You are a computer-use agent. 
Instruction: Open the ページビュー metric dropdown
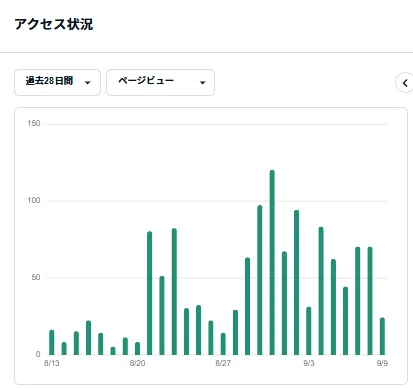pyautogui.click(x=160, y=82)
